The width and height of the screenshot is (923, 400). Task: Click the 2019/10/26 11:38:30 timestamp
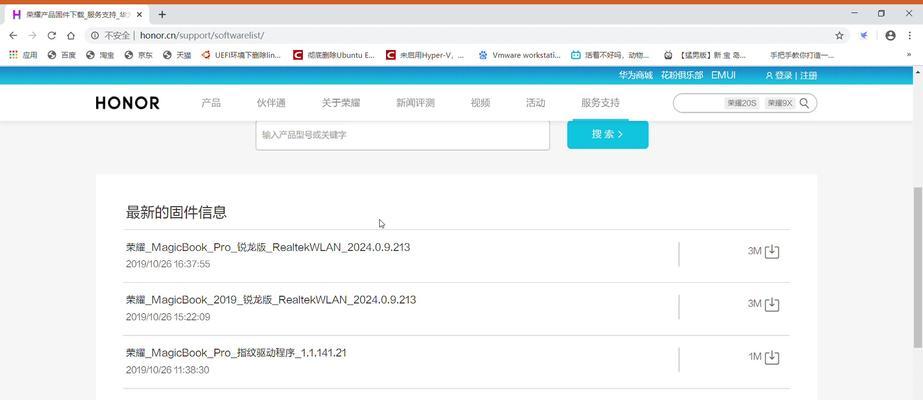click(168, 370)
